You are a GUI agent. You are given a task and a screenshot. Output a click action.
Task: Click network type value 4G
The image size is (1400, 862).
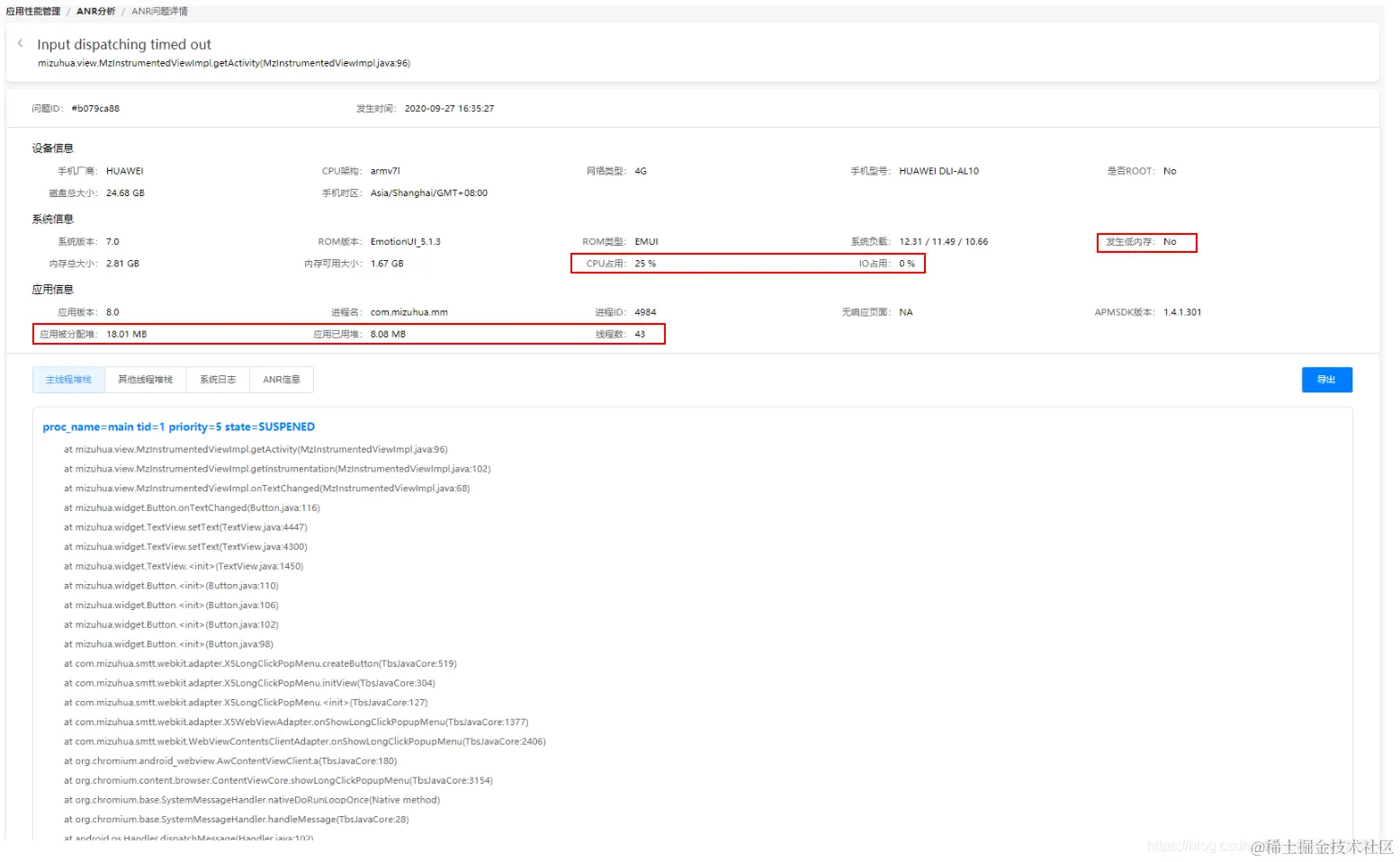641,171
